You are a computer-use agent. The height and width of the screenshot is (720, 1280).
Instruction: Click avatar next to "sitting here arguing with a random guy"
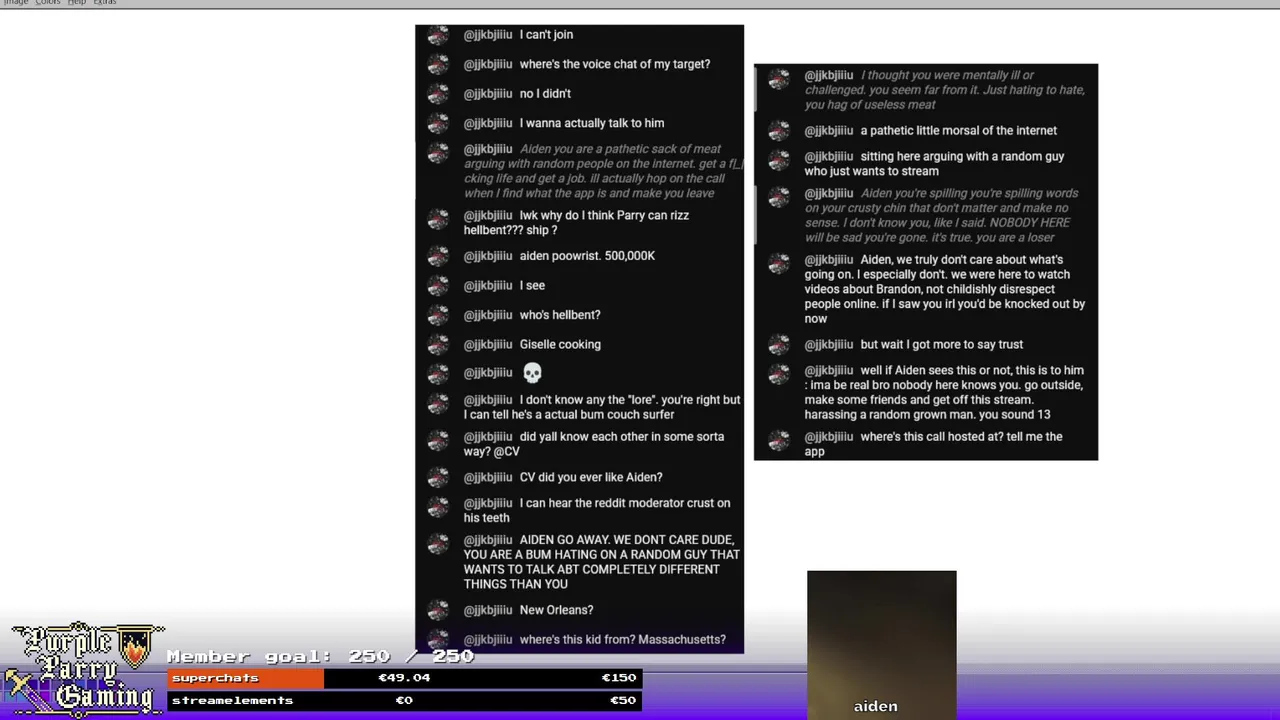[779, 161]
